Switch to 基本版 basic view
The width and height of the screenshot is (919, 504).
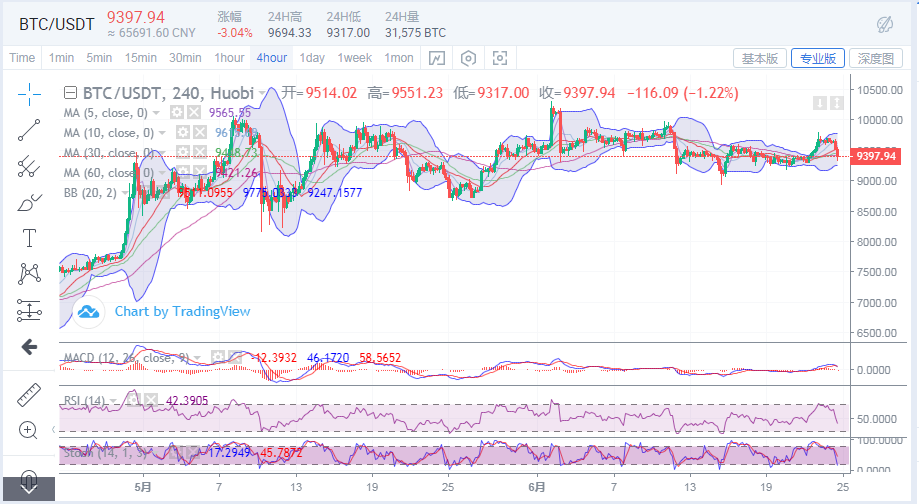click(759, 58)
